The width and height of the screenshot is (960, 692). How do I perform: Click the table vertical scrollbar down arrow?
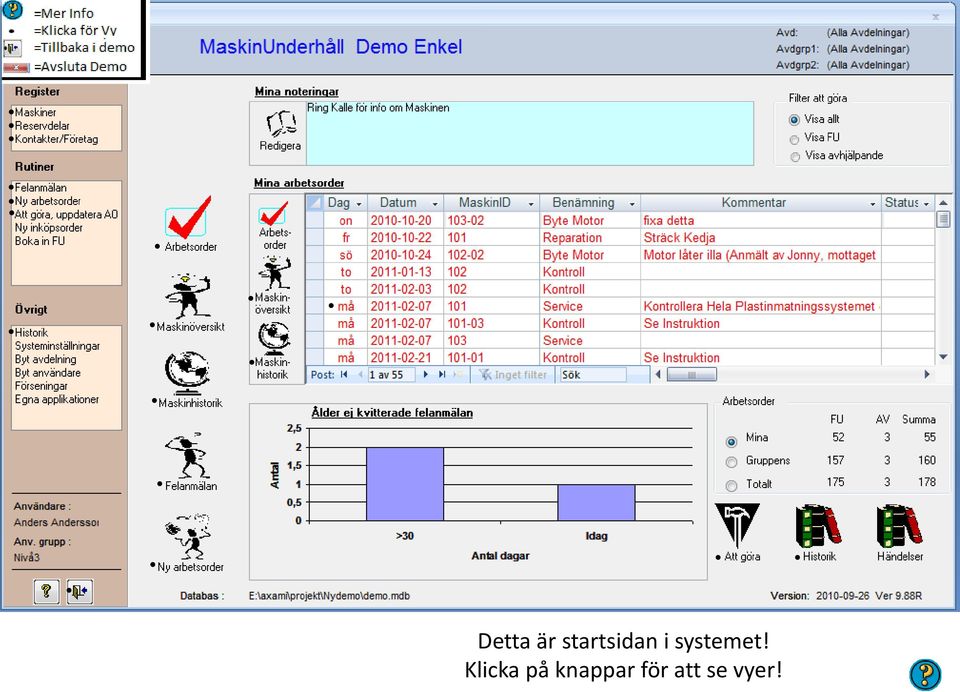[x=943, y=356]
